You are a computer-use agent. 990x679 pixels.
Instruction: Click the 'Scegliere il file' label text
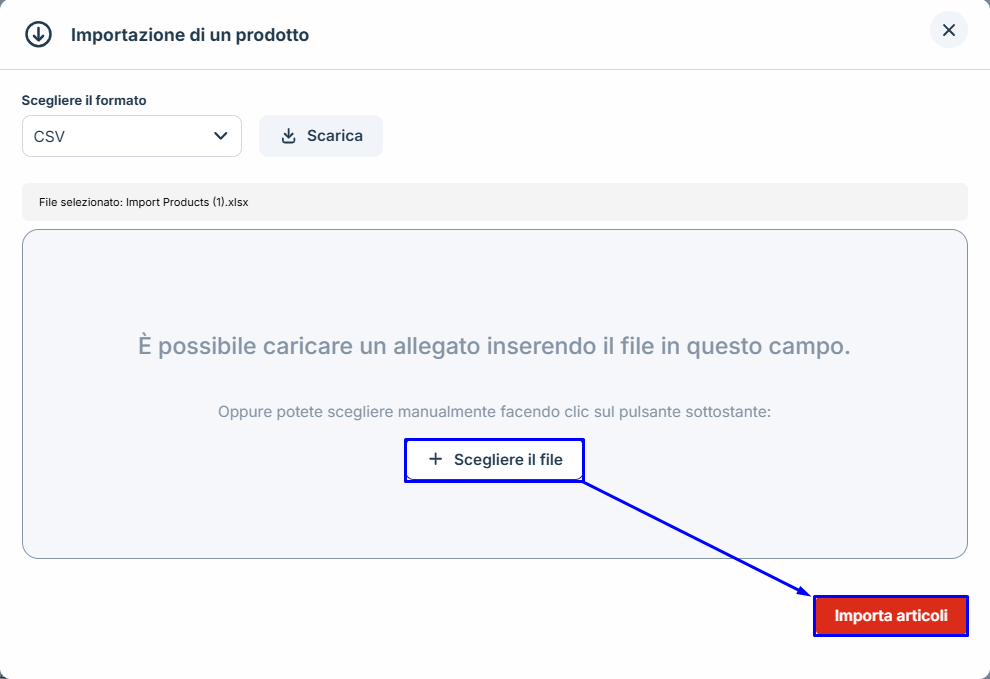coord(508,460)
